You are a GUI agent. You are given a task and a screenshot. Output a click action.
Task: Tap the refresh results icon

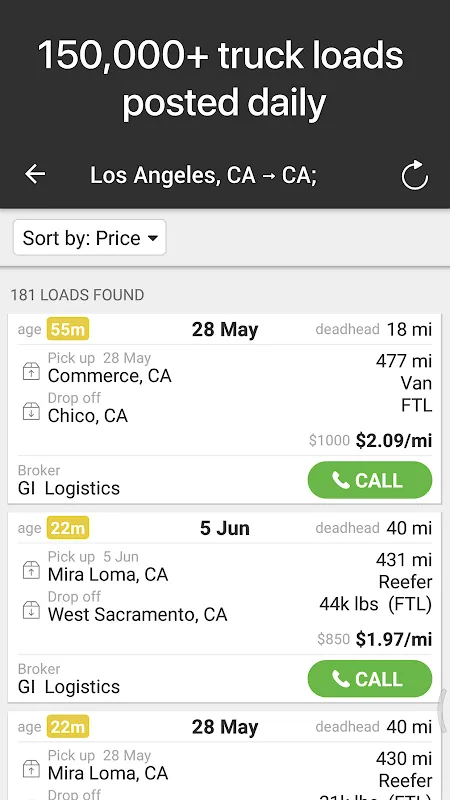pos(414,176)
